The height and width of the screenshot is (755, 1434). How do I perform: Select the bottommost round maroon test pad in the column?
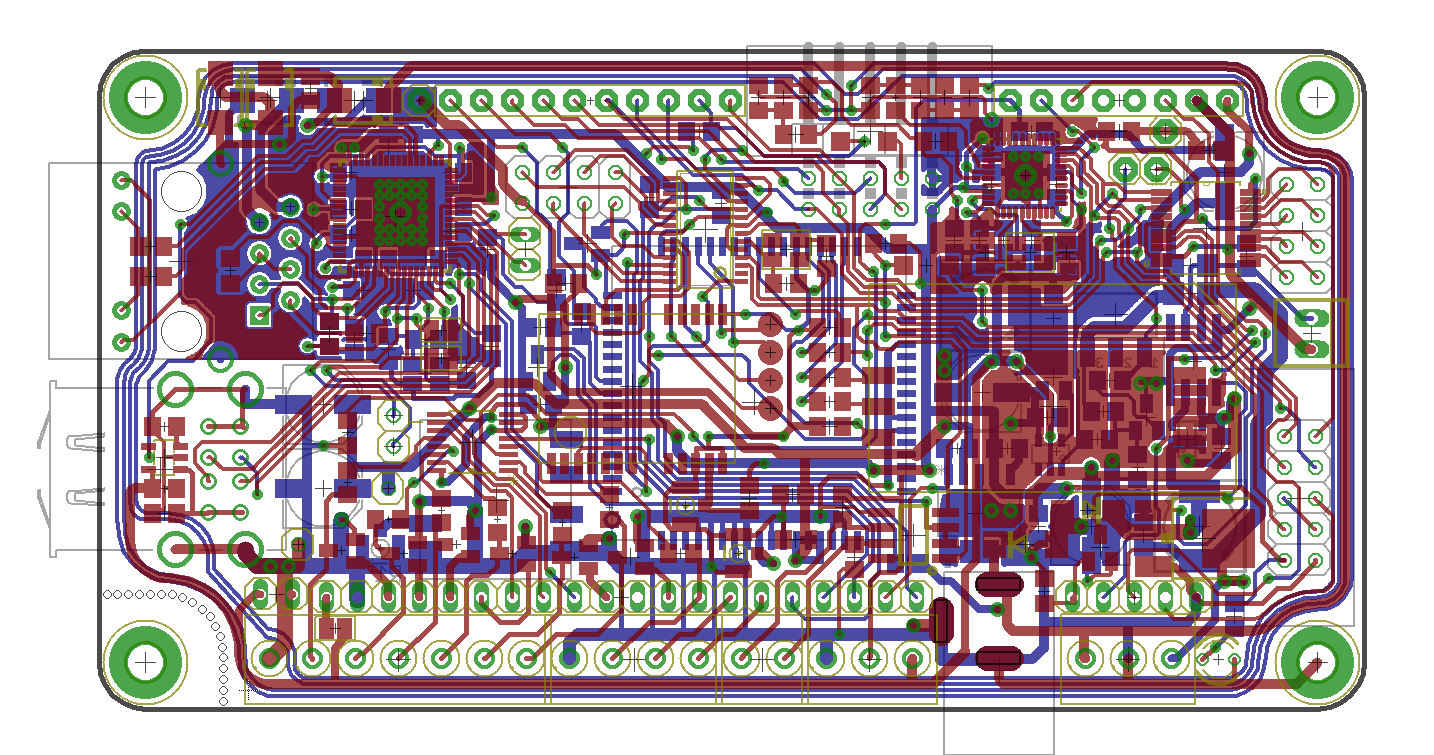pos(770,408)
